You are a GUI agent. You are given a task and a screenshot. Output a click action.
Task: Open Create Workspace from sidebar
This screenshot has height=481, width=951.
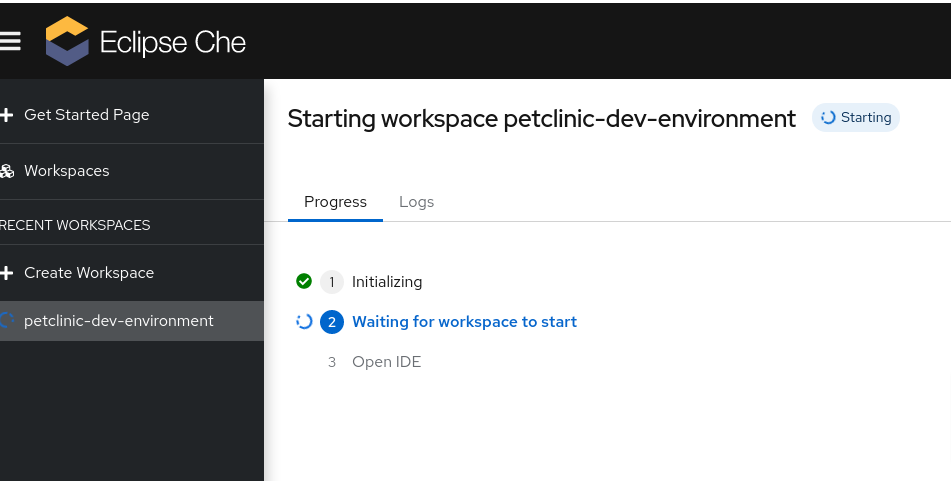pos(89,273)
